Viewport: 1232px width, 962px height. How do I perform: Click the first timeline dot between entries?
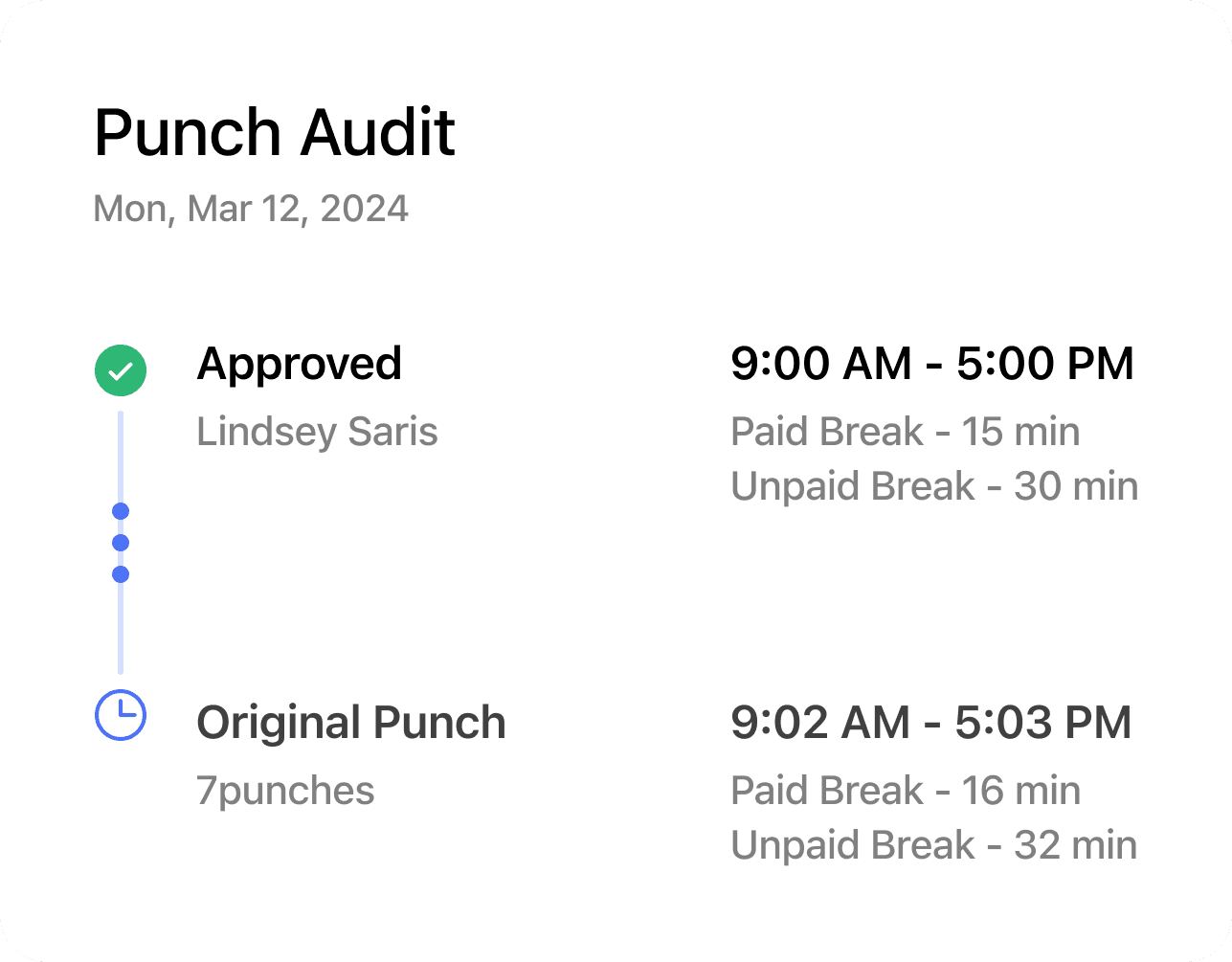click(120, 510)
